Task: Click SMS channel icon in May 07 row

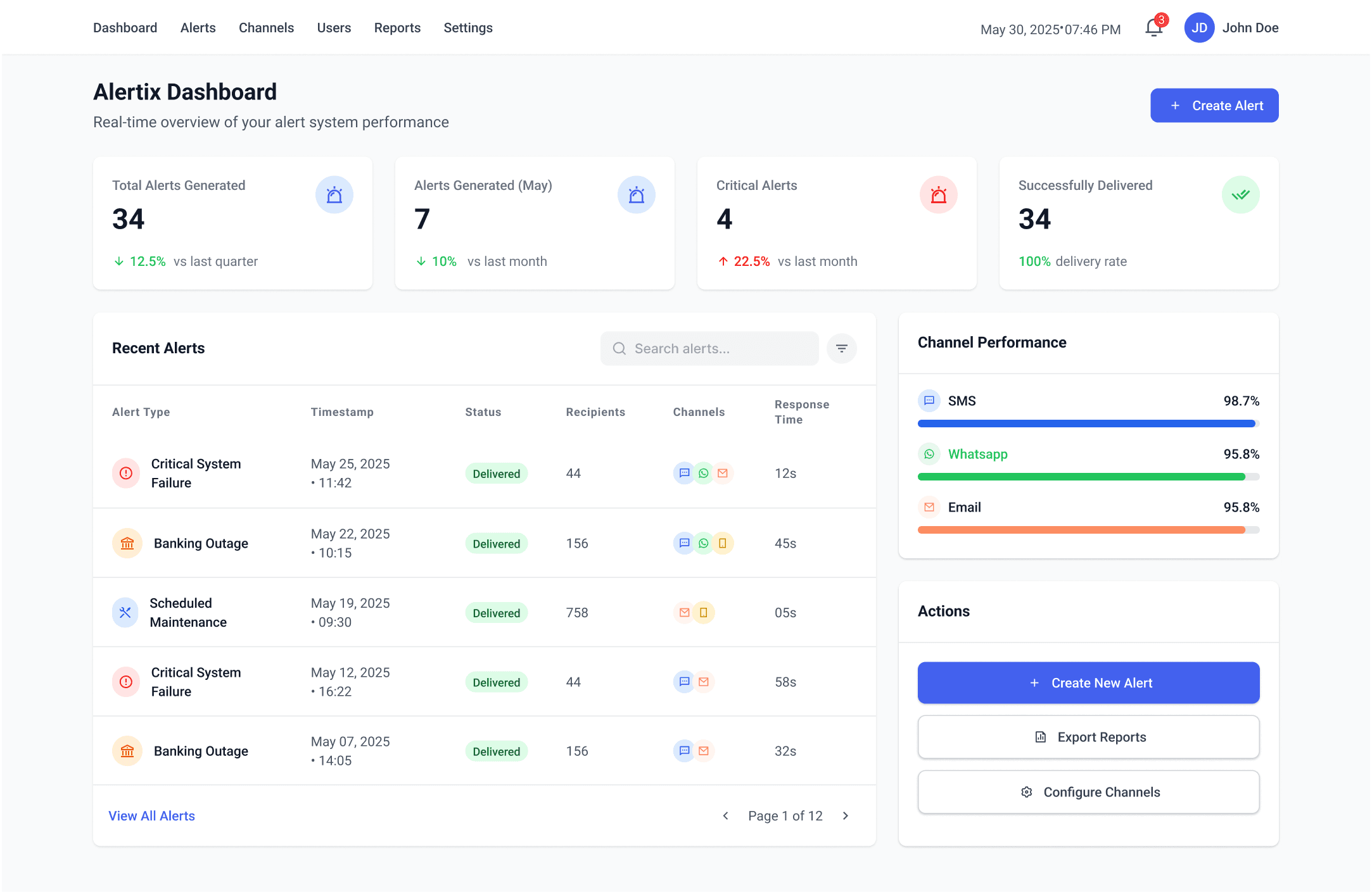Action: tap(684, 751)
